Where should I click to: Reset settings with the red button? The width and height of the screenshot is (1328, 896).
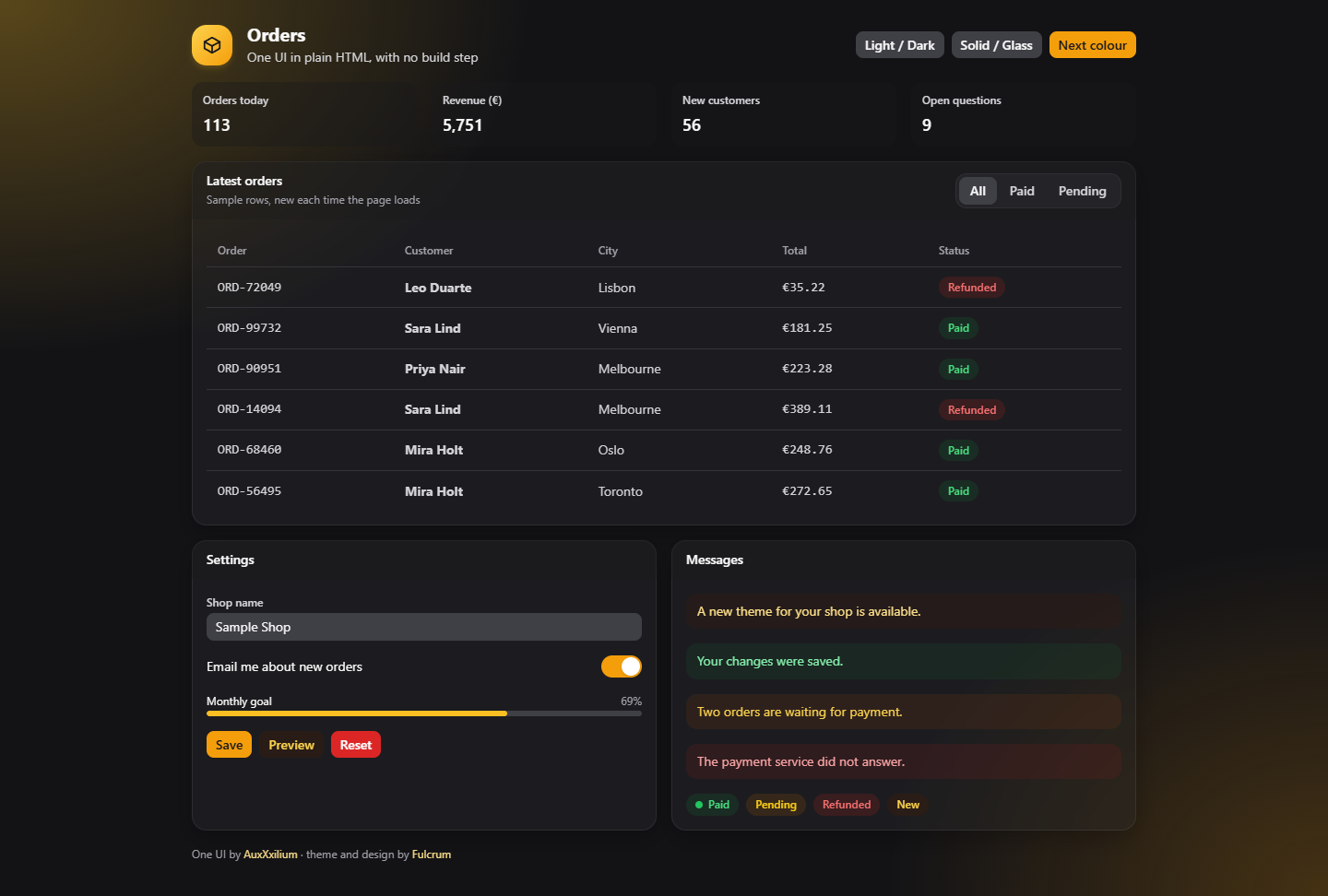point(356,745)
